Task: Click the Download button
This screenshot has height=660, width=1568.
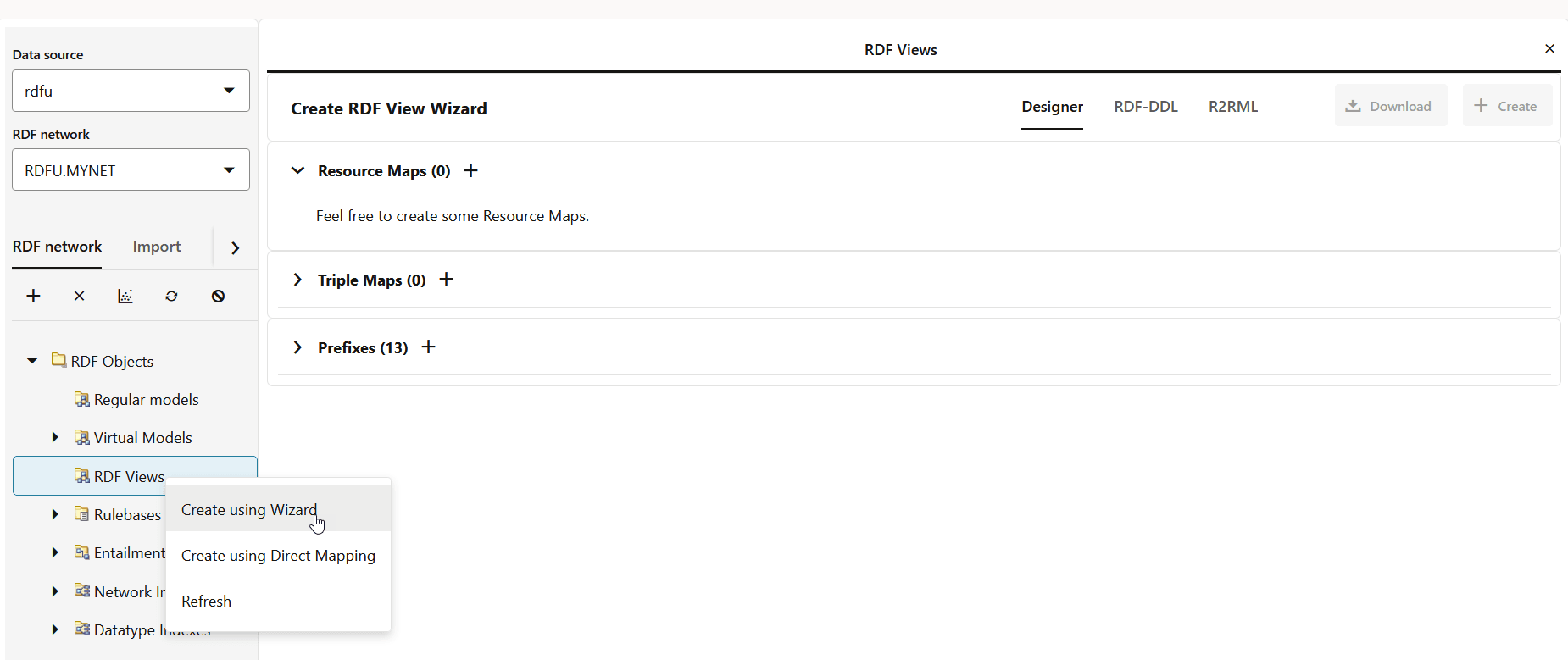Action: 1390,106
